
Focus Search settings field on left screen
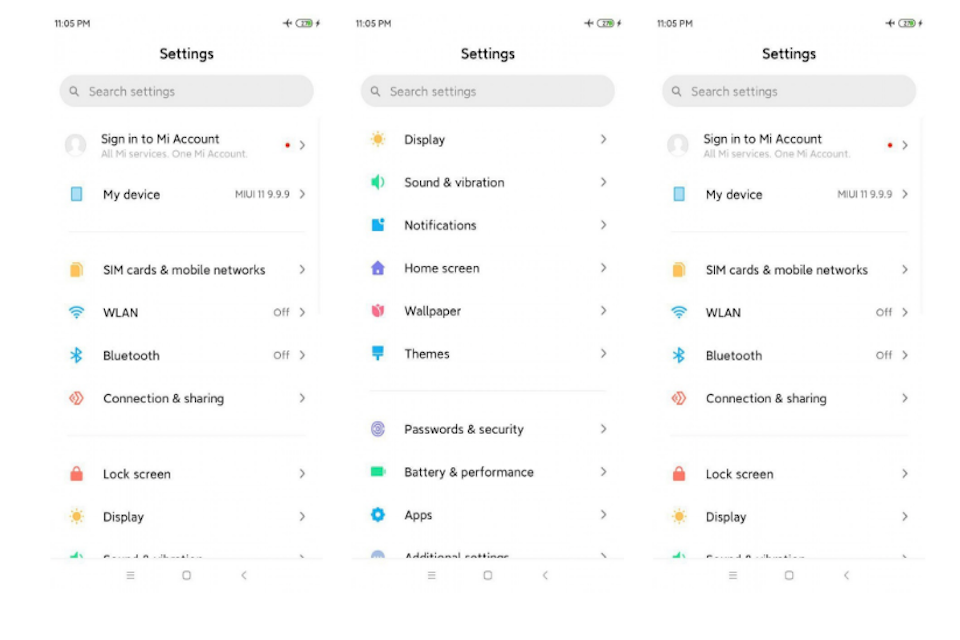187,91
